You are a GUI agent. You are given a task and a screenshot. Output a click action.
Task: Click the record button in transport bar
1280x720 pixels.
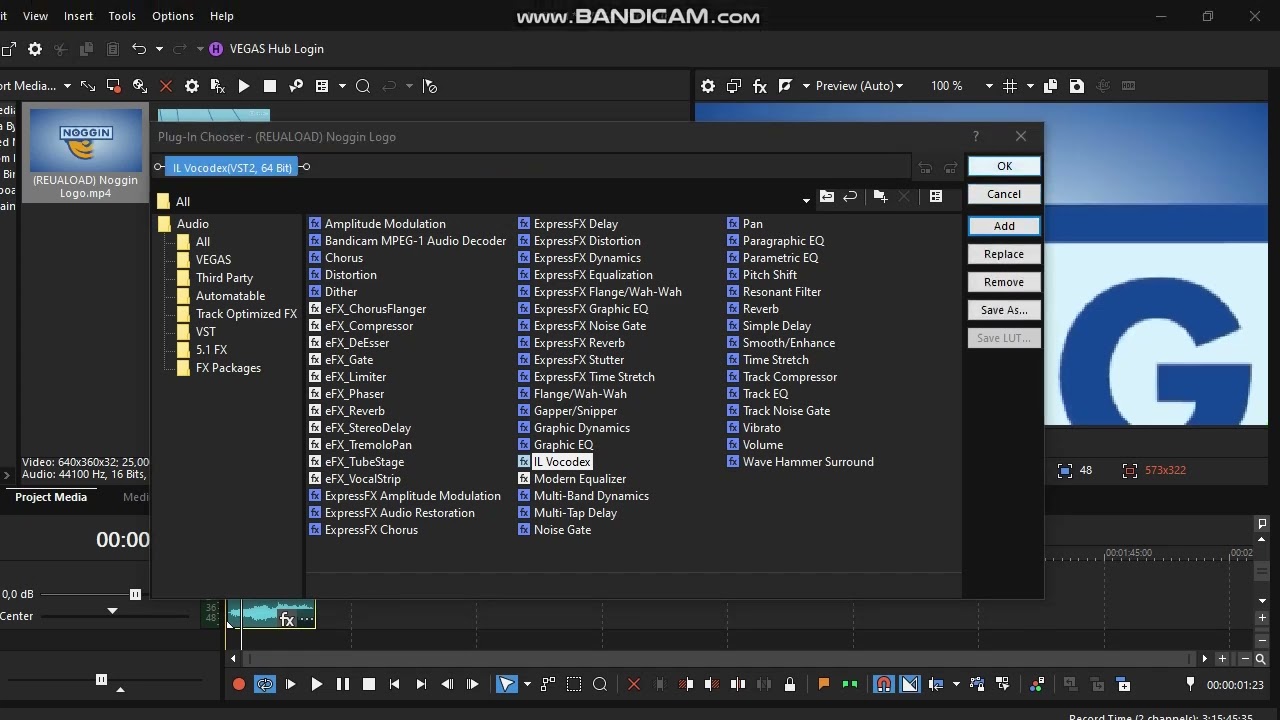[239, 684]
